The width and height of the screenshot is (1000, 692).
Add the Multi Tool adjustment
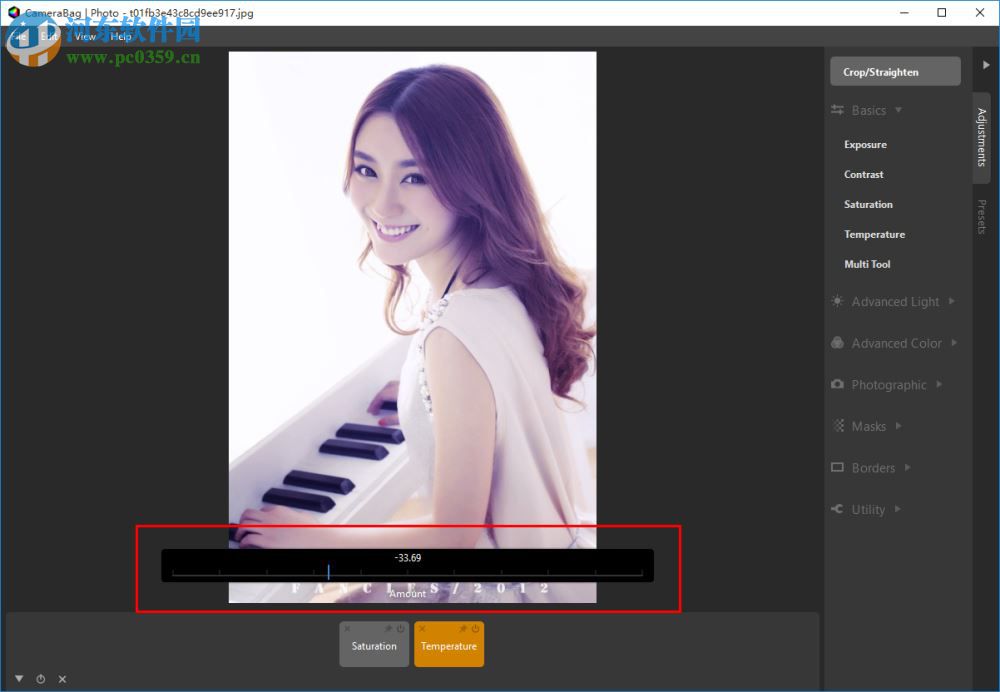(x=867, y=264)
